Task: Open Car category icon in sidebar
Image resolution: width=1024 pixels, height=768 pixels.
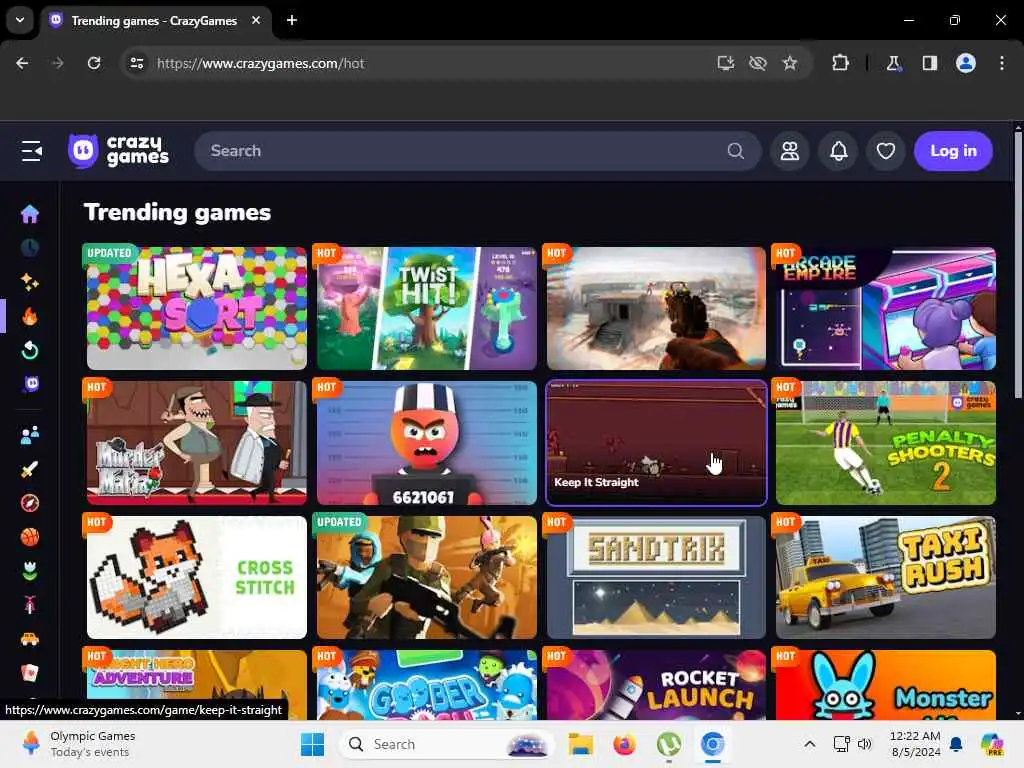Action: [29, 639]
